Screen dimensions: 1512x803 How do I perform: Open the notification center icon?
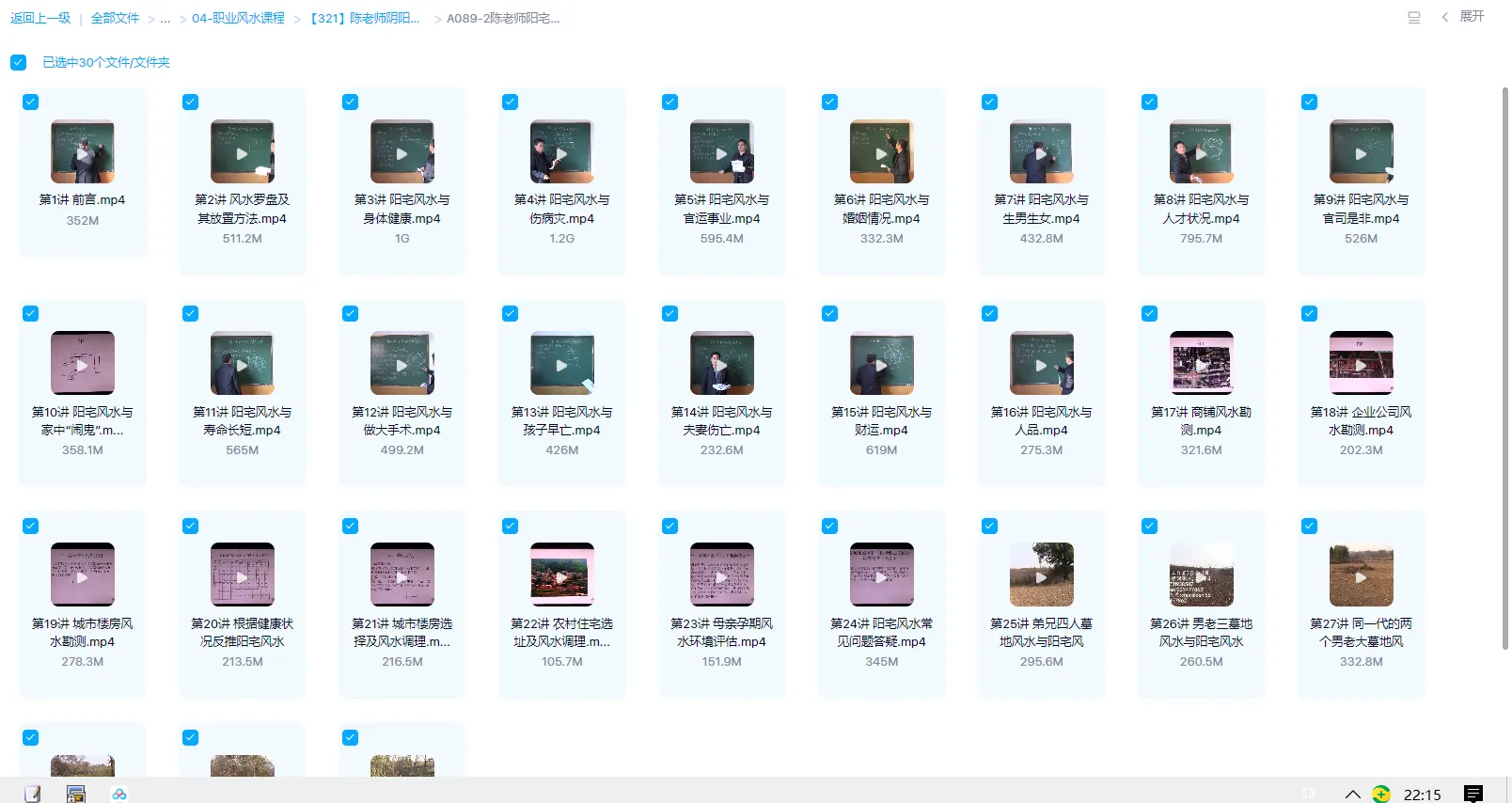(1473, 795)
